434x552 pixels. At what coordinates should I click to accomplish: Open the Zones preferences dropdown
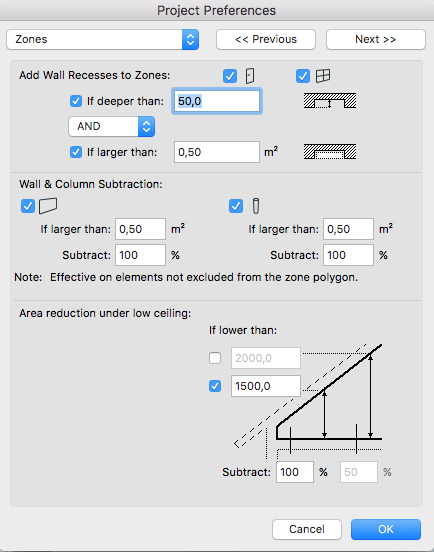(102, 39)
